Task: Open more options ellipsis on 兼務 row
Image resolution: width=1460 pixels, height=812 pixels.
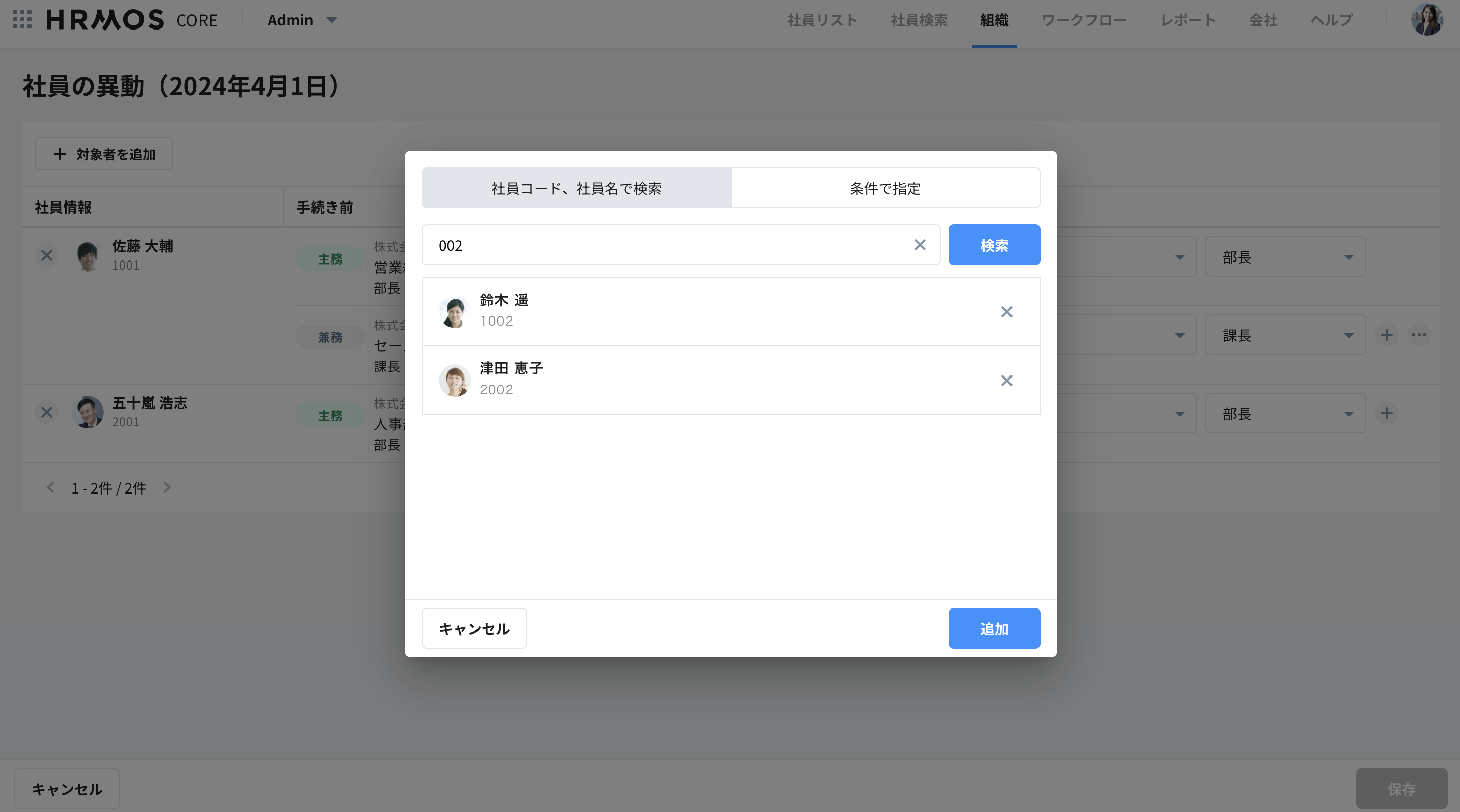Action: pyautogui.click(x=1419, y=335)
